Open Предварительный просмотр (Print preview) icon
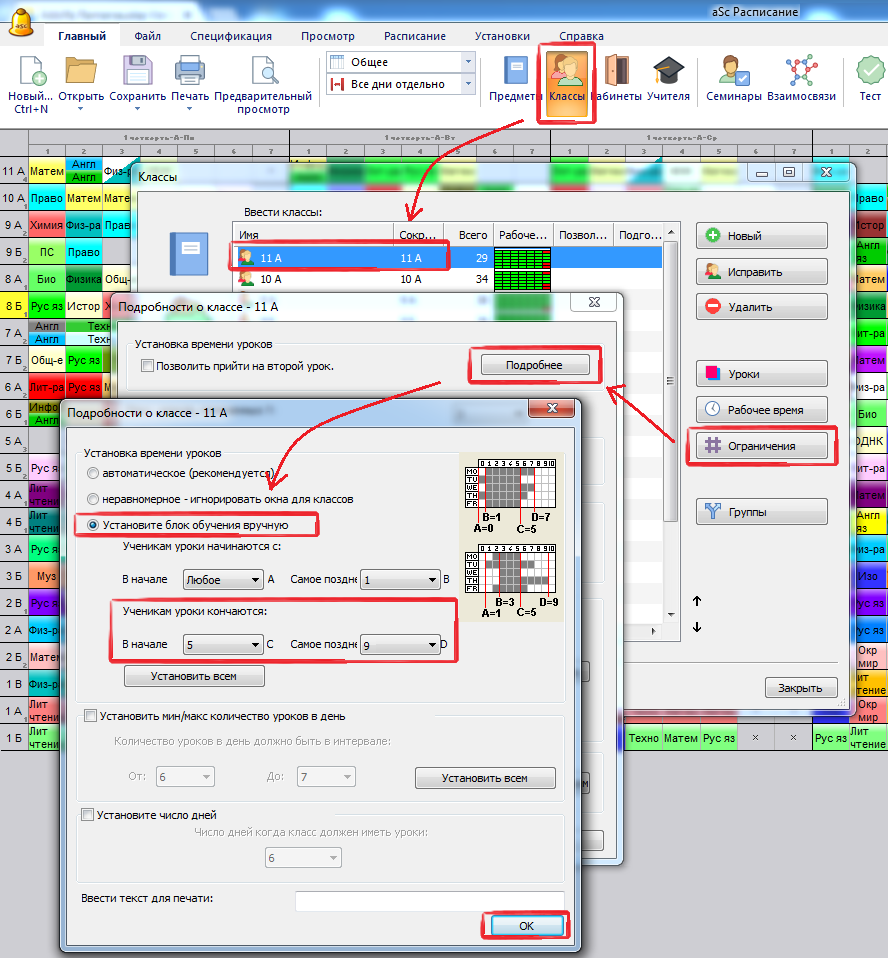 pyautogui.click(x=263, y=72)
